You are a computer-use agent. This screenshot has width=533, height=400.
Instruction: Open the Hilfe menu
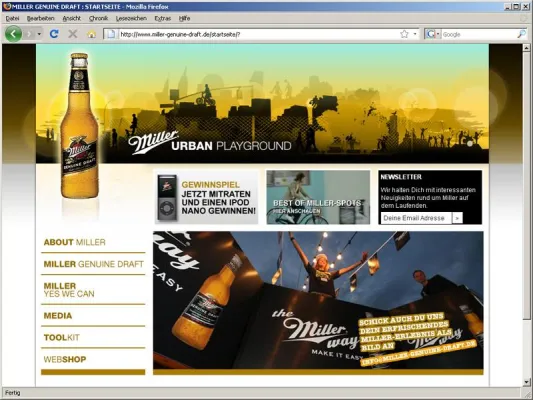click(184, 18)
